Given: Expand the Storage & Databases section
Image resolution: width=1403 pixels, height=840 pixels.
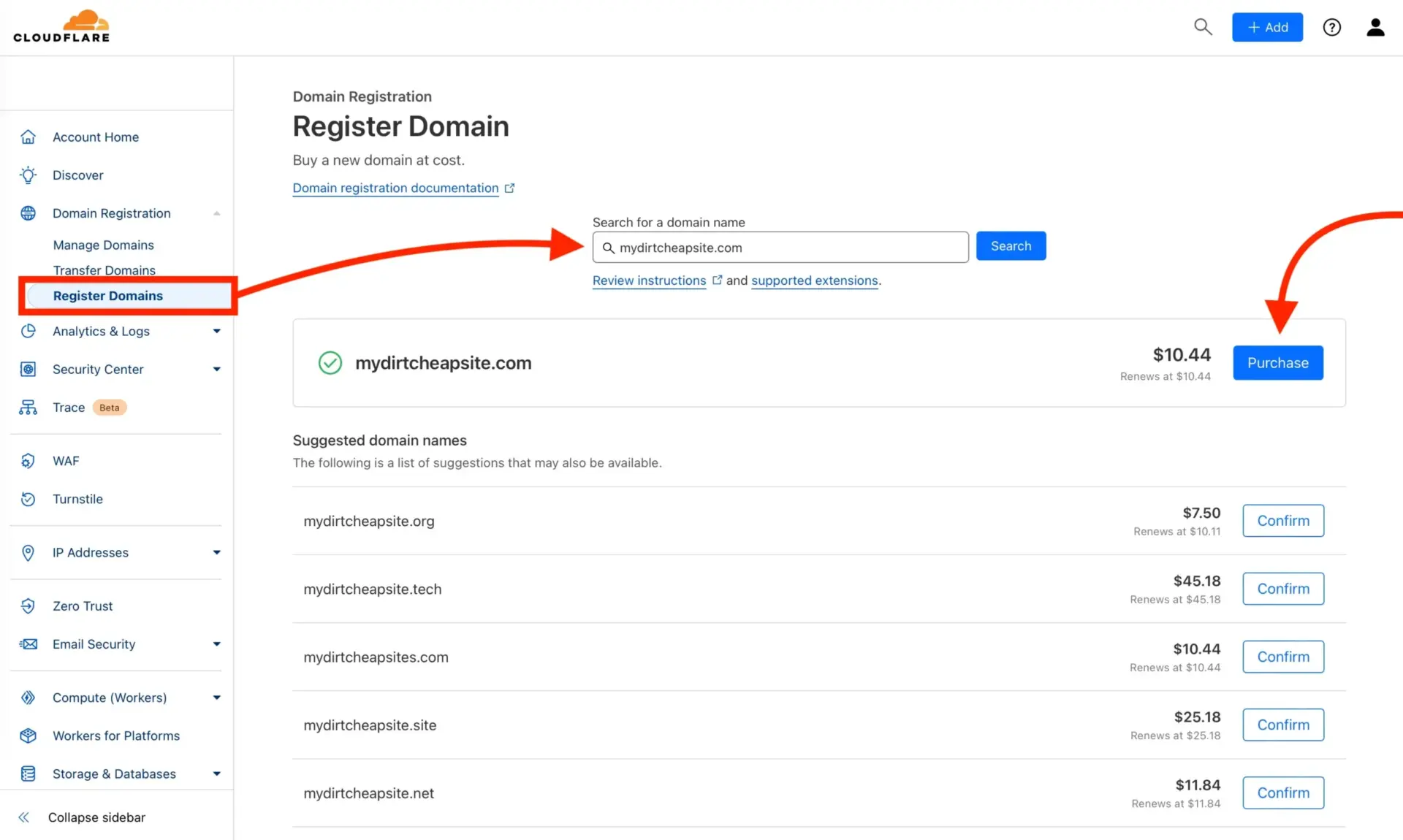Looking at the screenshot, I should (x=216, y=774).
